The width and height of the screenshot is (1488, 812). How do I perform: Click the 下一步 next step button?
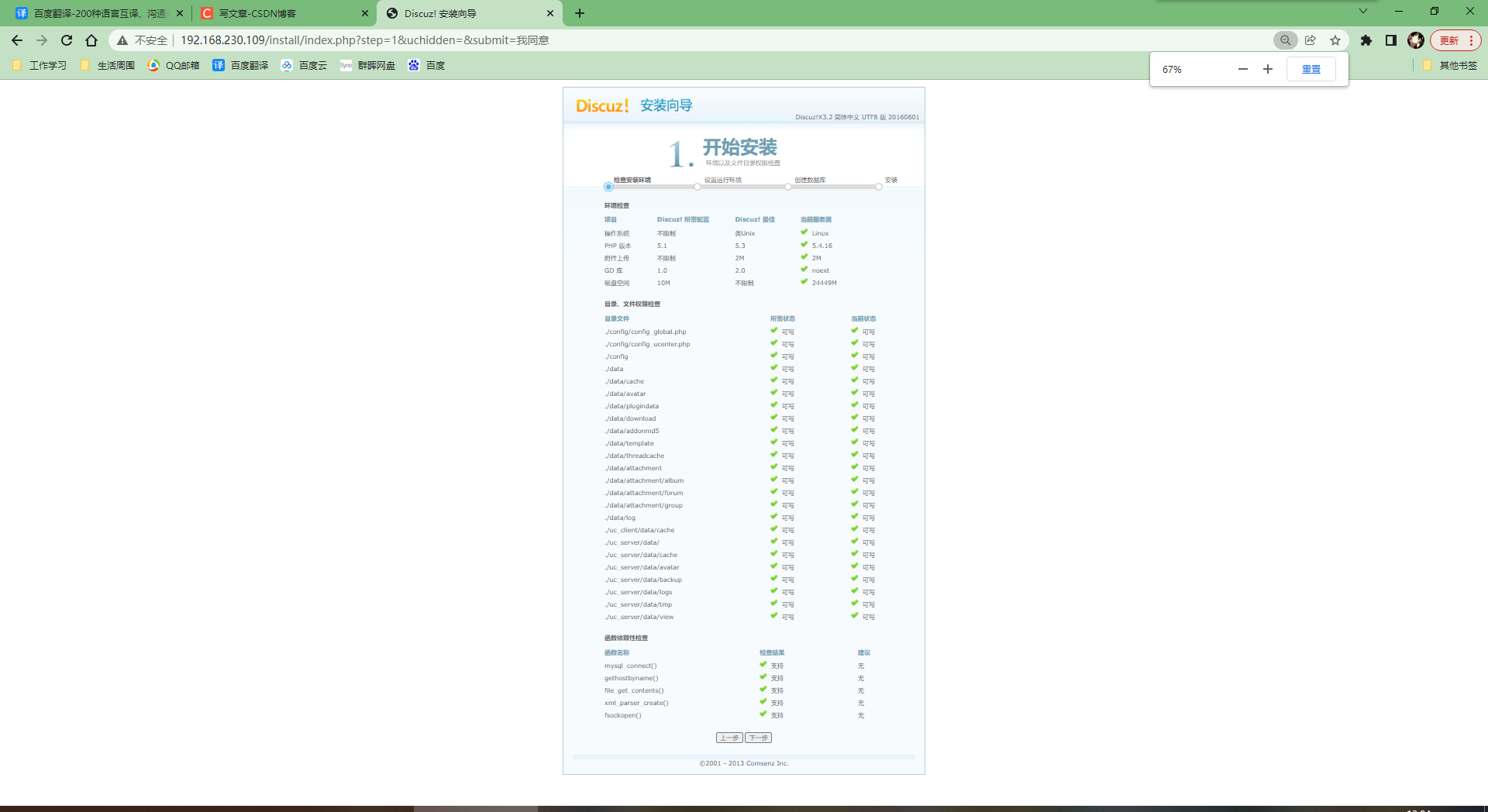pyautogui.click(x=758, y=738)
